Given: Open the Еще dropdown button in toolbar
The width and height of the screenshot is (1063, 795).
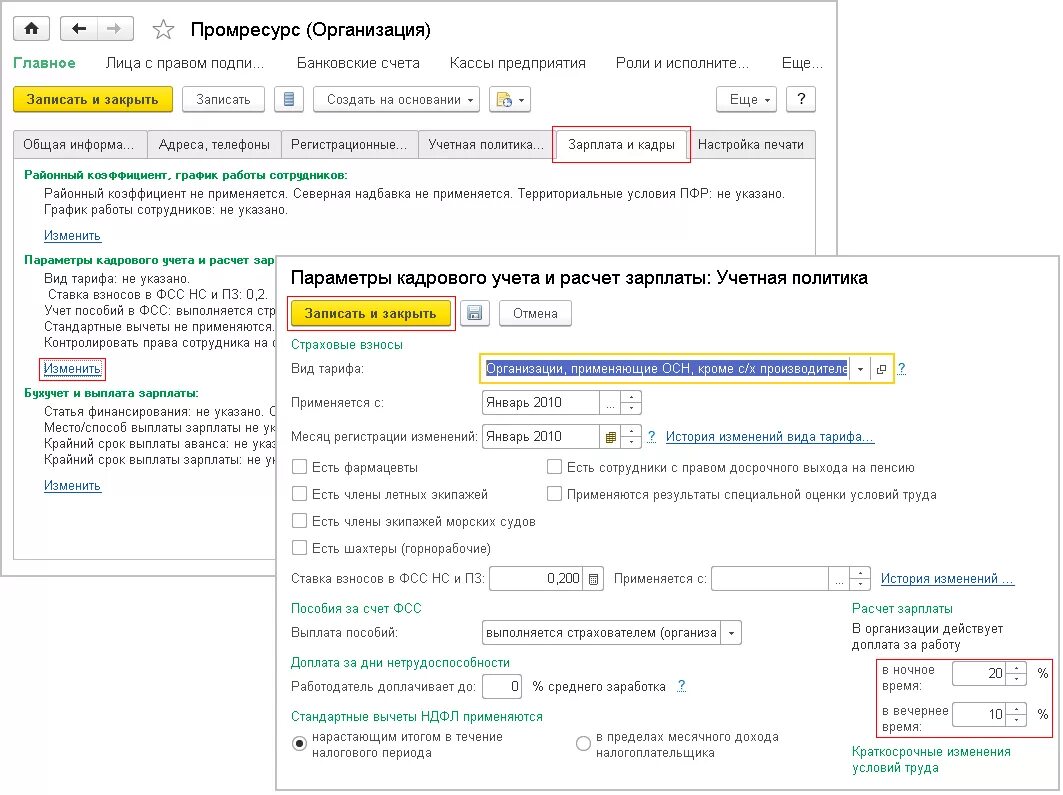Looking at the screenshot, I should coord(746,100).
